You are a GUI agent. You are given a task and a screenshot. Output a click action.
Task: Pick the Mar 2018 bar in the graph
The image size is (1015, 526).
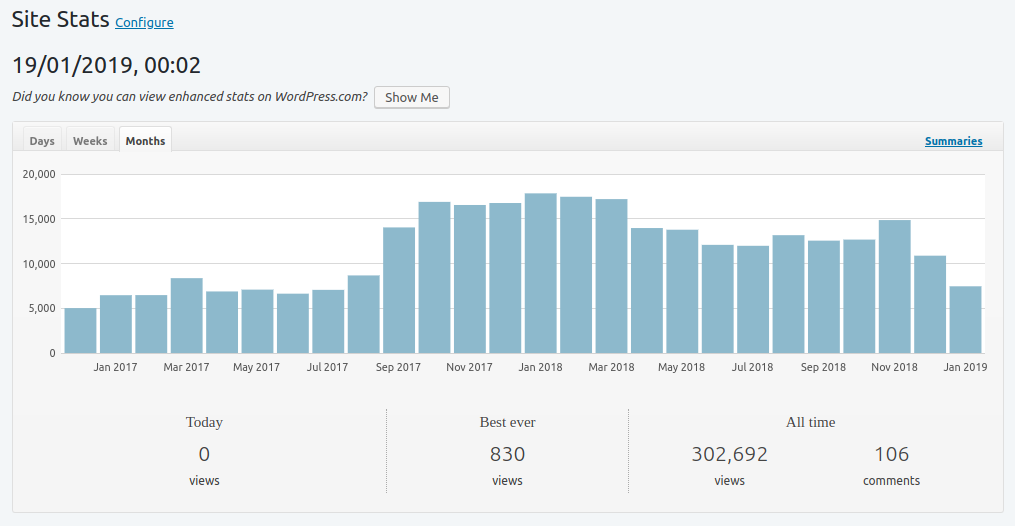[x=611, y=277]
